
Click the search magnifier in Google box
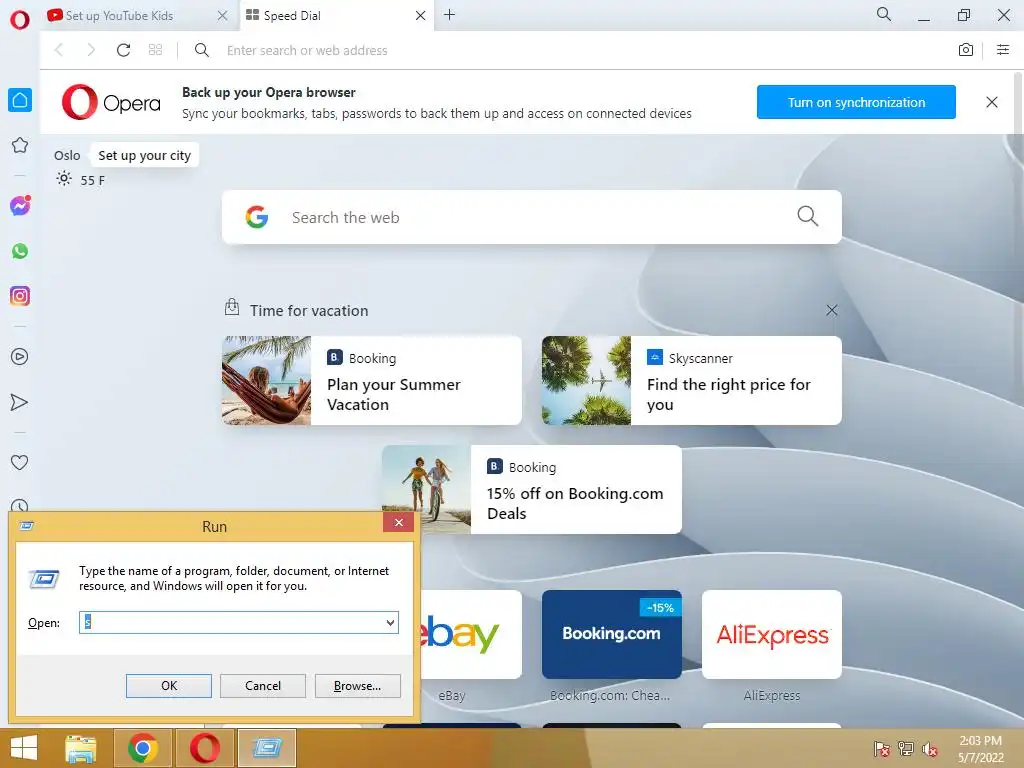(808, 216)
